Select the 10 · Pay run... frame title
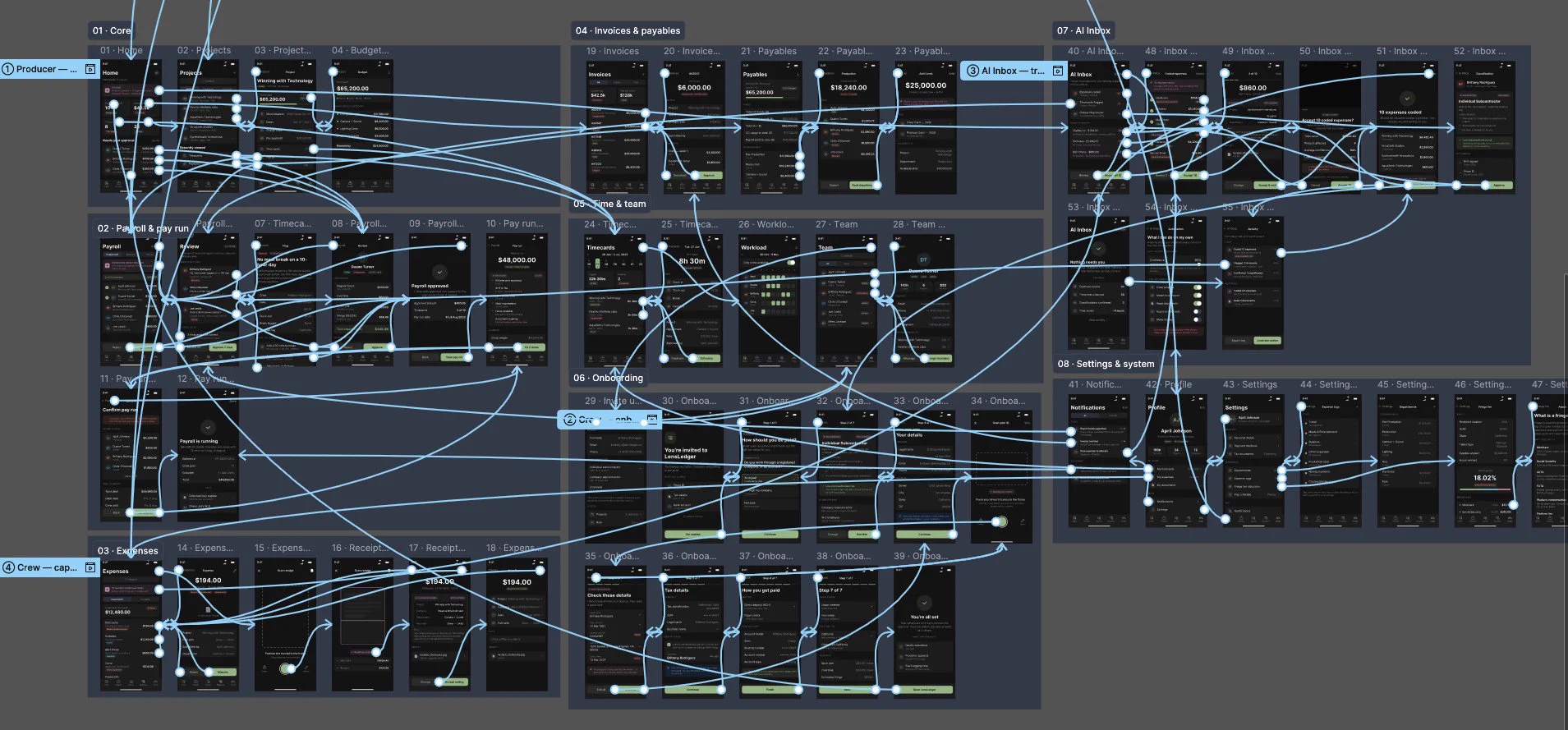This screenshot has width=1568, height=730. pos(515,223)
